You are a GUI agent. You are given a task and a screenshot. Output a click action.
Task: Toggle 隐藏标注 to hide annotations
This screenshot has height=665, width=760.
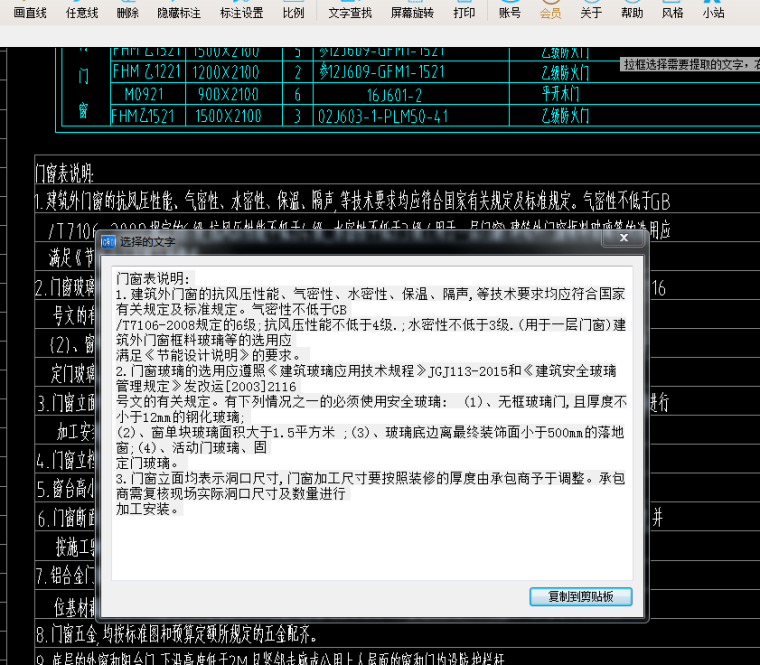[x=179, y=13]
